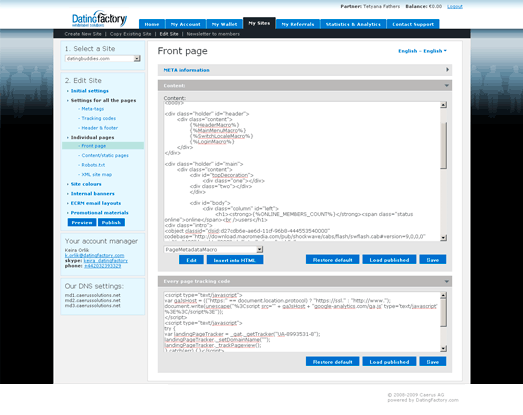This screenshot has height=415, width=523.
Task: Open the Contact Support tab
Action: 413,24
